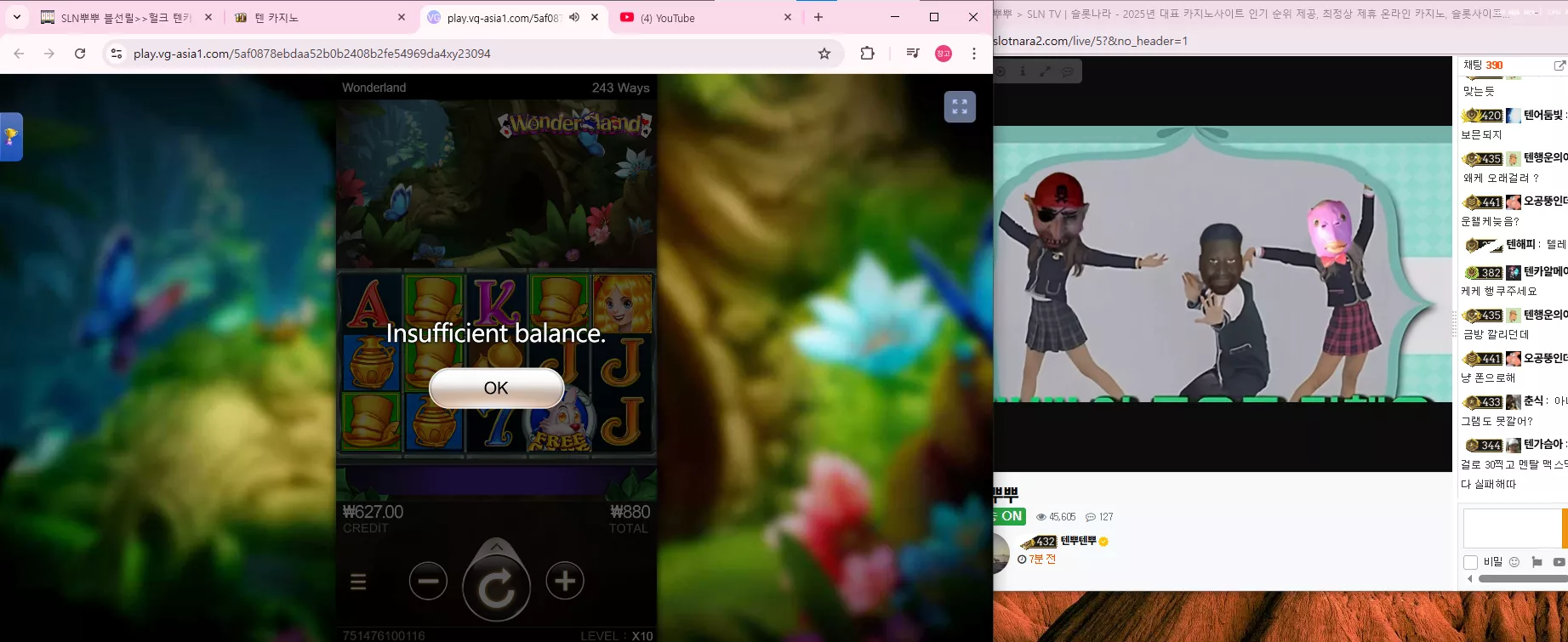Click the play icon in stream overlay toolbar
Viewport: 1568px width, 642px height.
point(1001,71)
